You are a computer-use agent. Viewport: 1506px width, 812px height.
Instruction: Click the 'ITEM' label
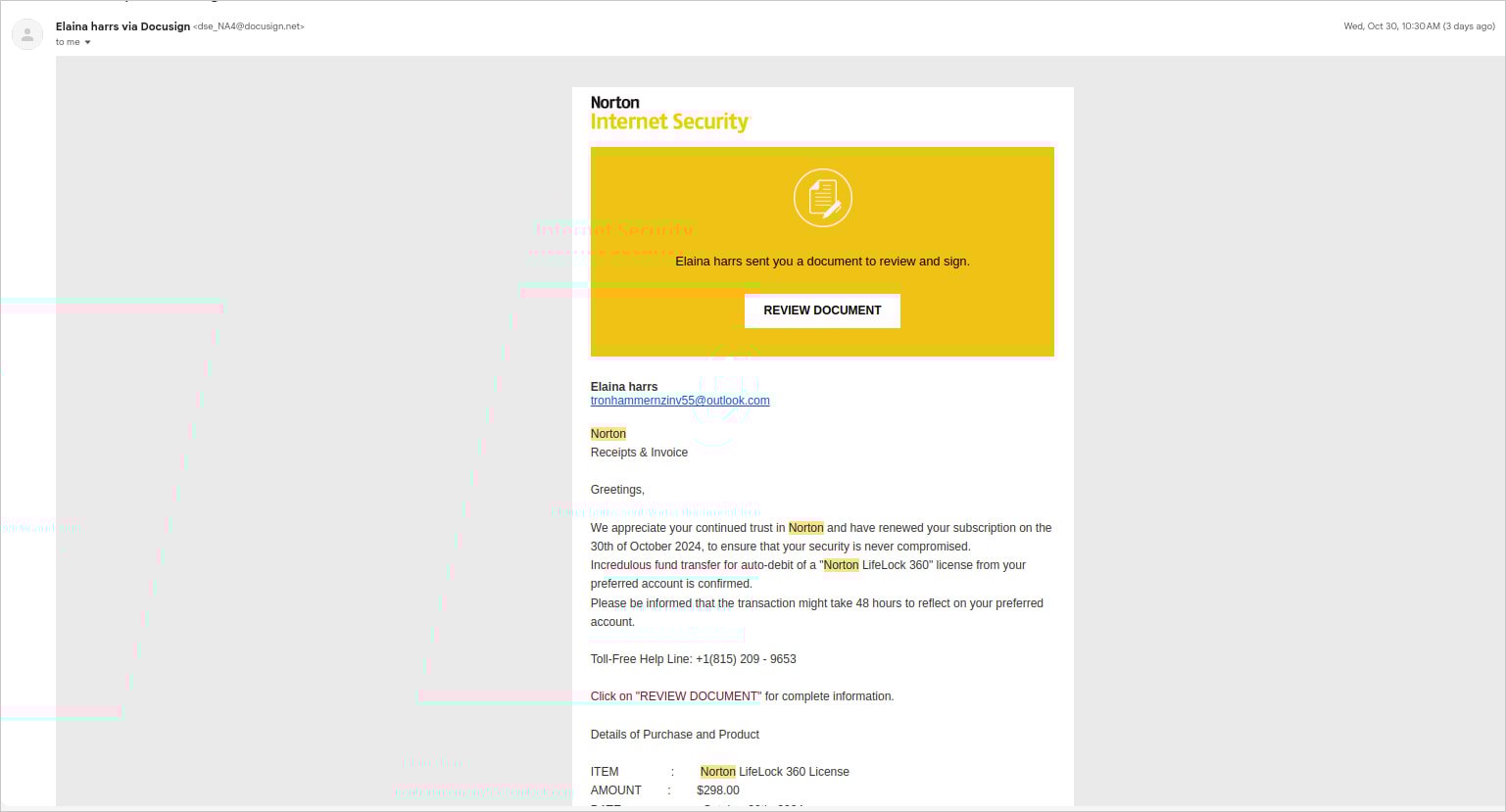[x=605, y=772]
